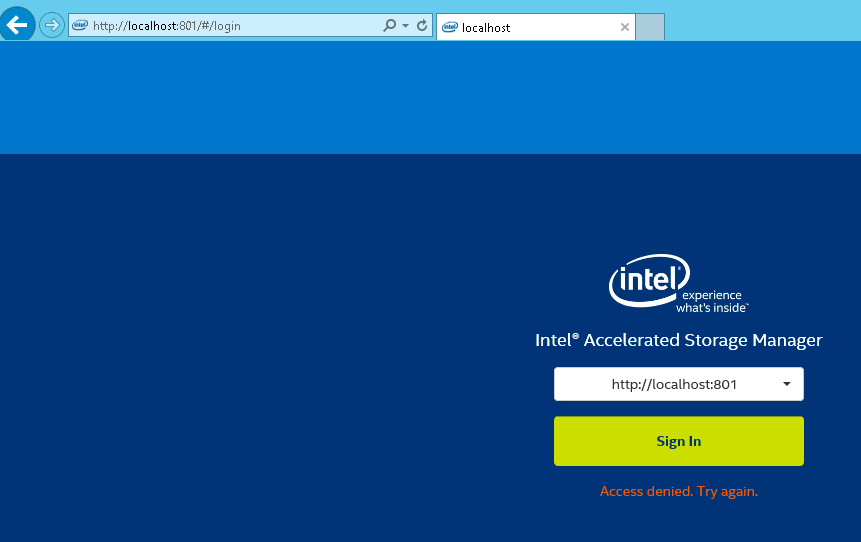Click the URL text in the address bar

coord(166,26)
